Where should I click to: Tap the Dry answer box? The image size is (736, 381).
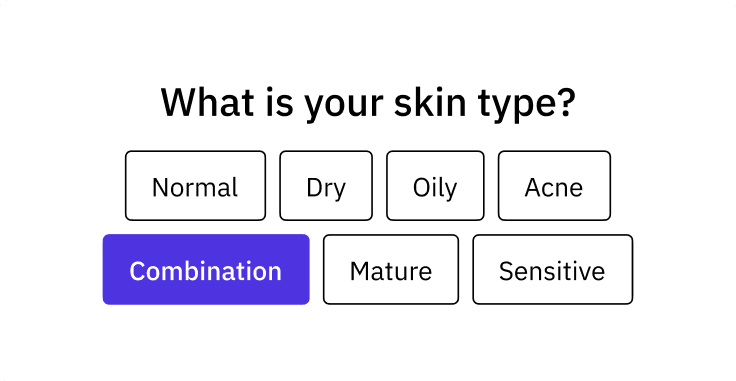[x=326, y=186]
